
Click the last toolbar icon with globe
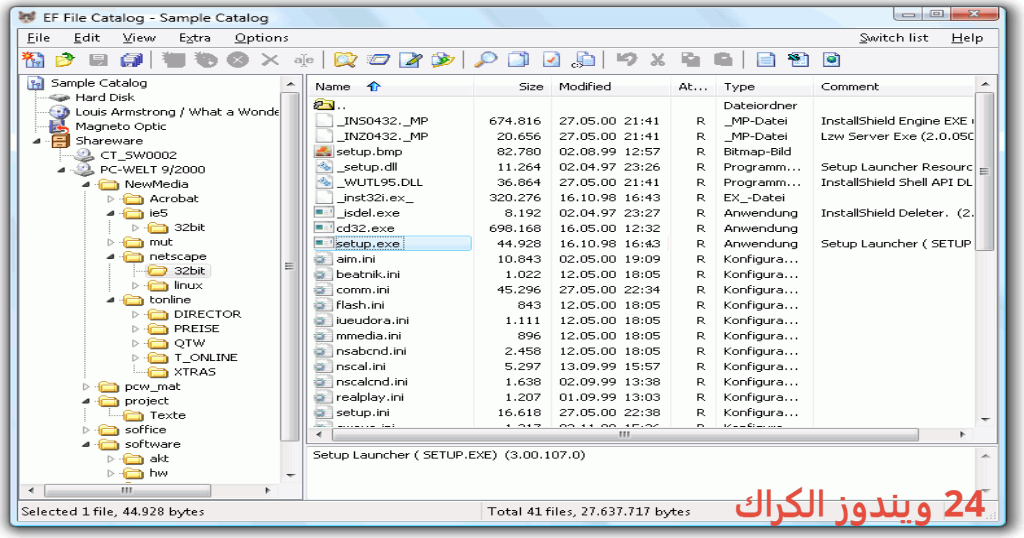pos(831,60)
